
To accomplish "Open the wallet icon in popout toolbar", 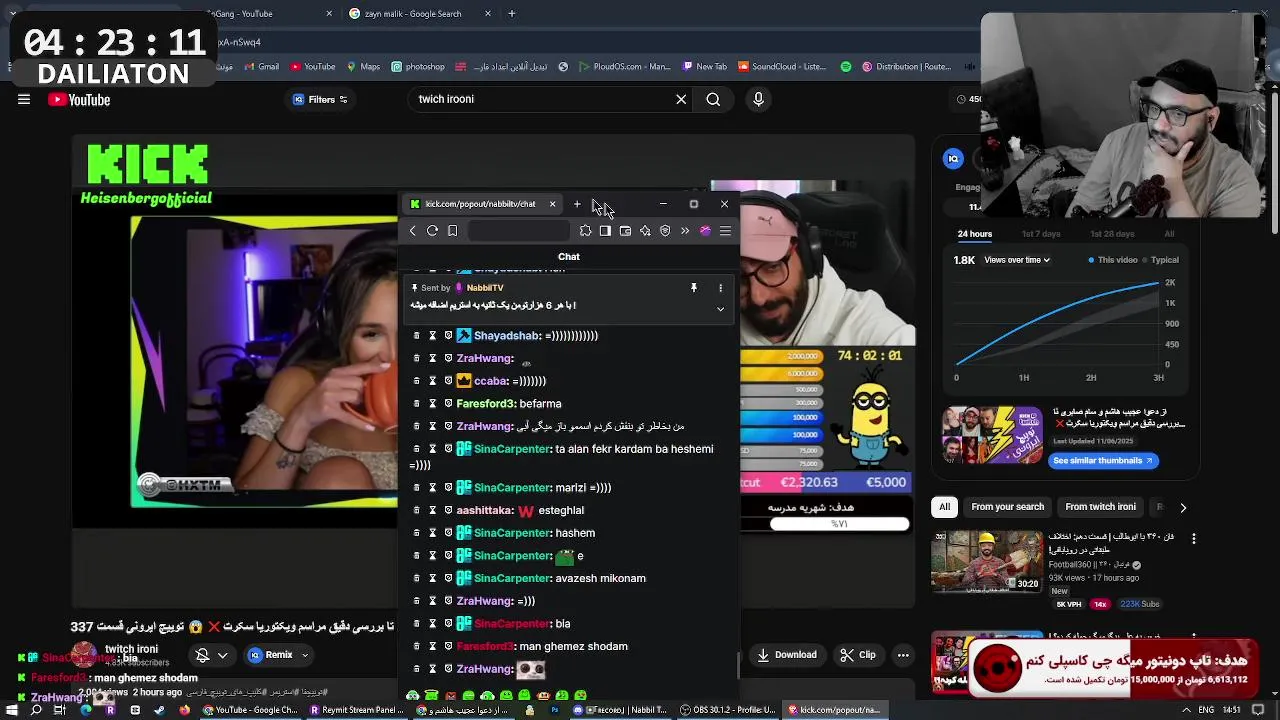I will pos(625,231).
